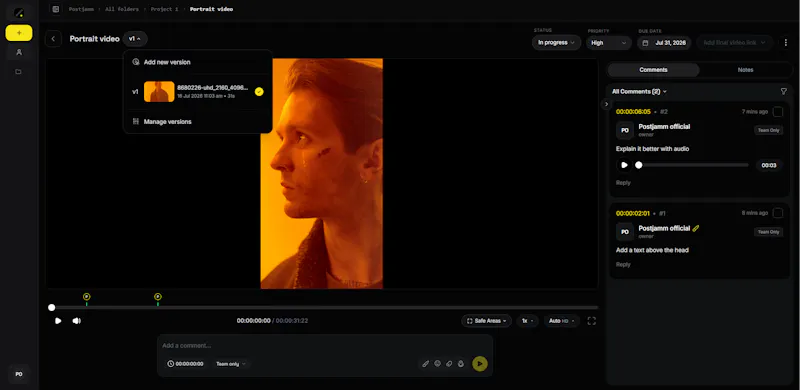Screen dimensions: 800x390
Task: Reply to the audio comment #2
Action: (623, 183)
